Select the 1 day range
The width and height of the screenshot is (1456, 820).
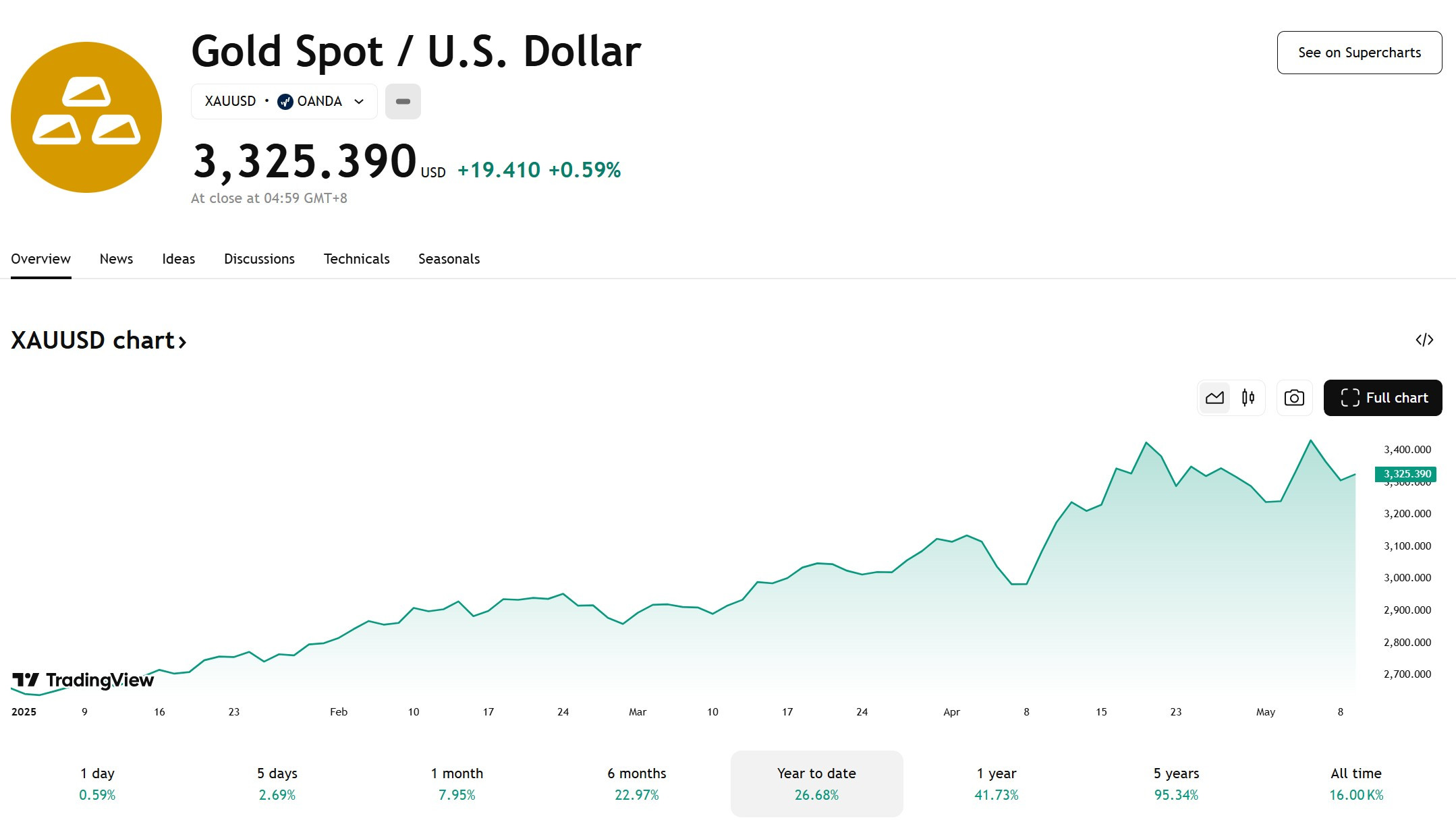[x=97, y=784]
